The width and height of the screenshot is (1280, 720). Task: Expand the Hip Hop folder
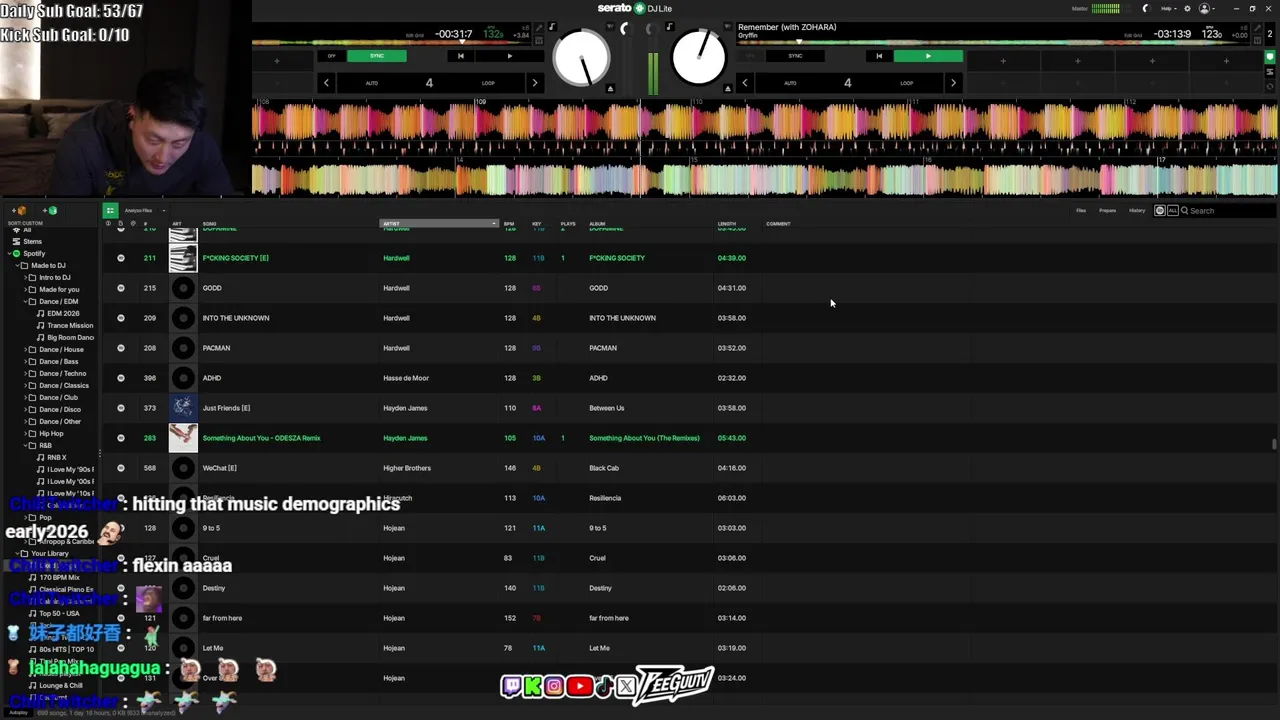click(26, 433)
